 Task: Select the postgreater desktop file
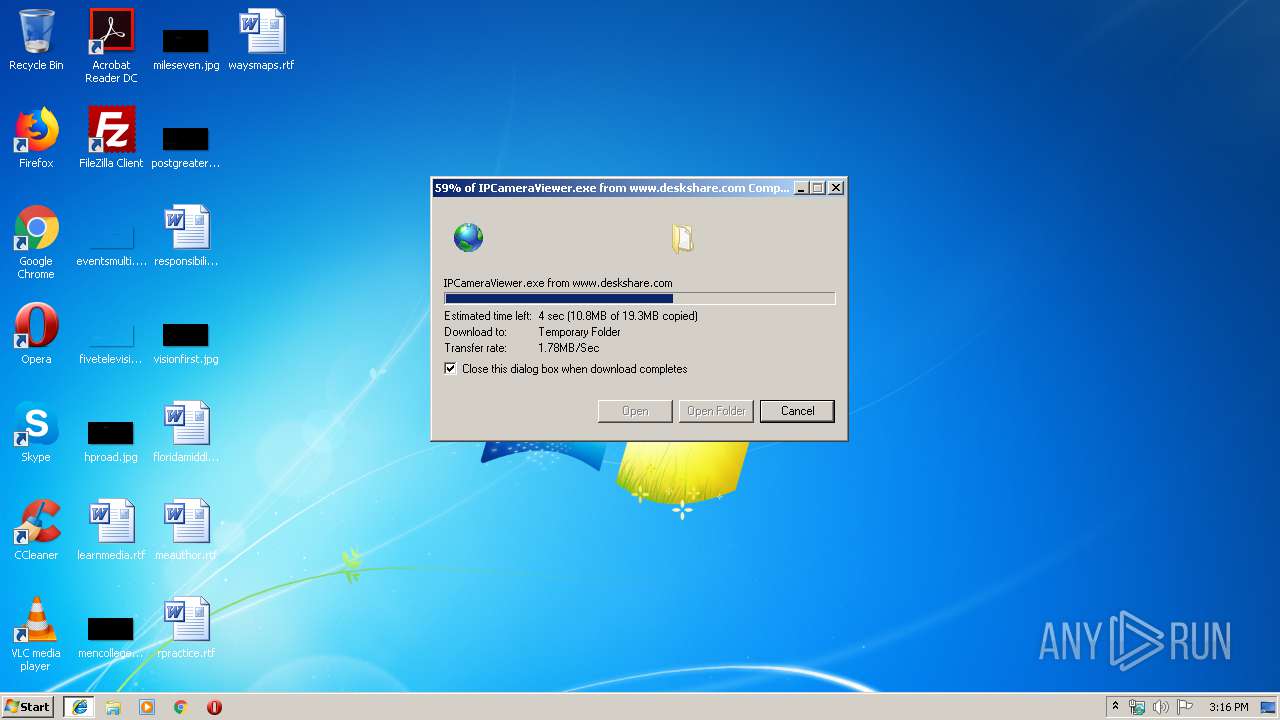click(x=186, y=145)
